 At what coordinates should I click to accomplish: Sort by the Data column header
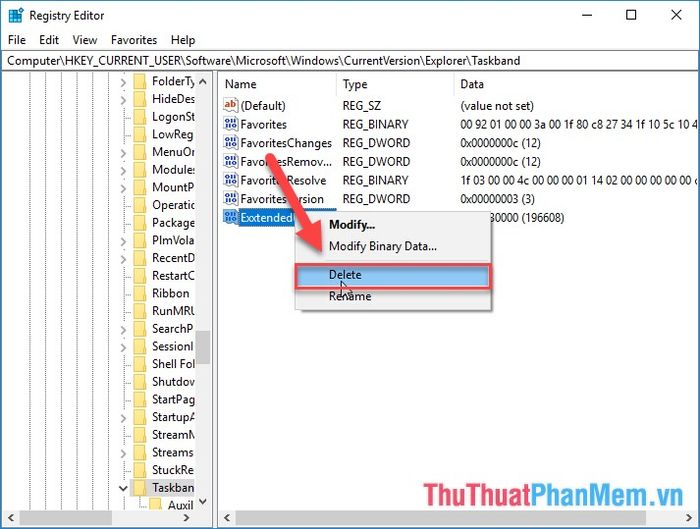click(576, 84)
